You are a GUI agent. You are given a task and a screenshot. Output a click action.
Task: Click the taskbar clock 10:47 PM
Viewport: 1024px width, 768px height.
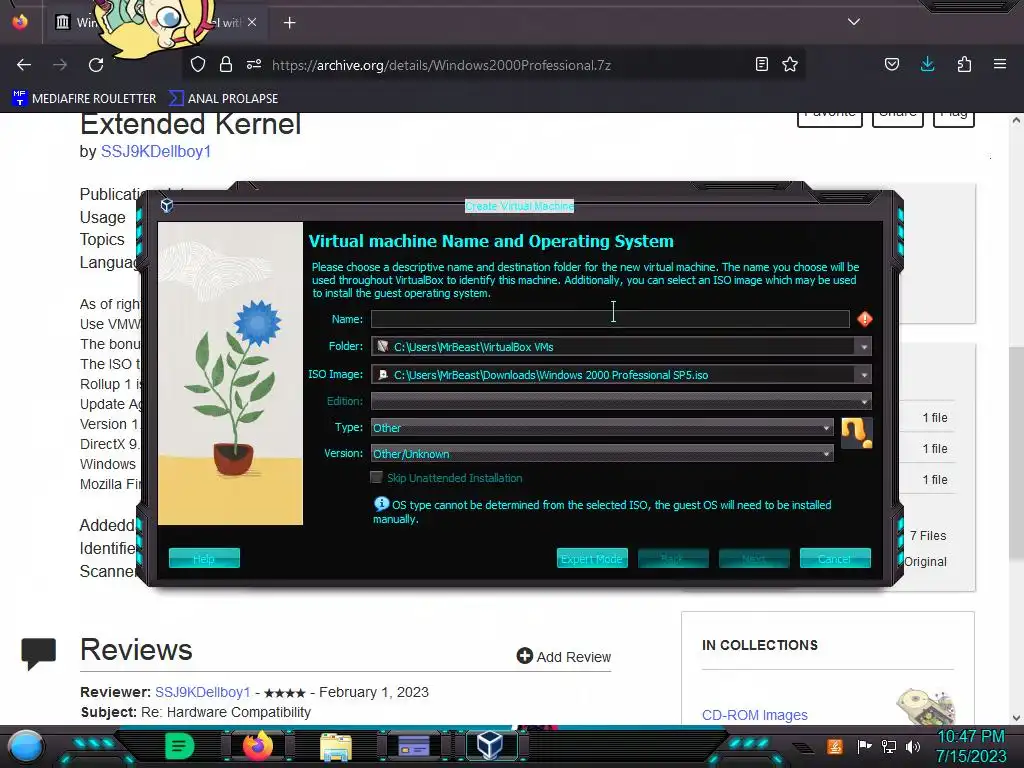click(971, 737)
